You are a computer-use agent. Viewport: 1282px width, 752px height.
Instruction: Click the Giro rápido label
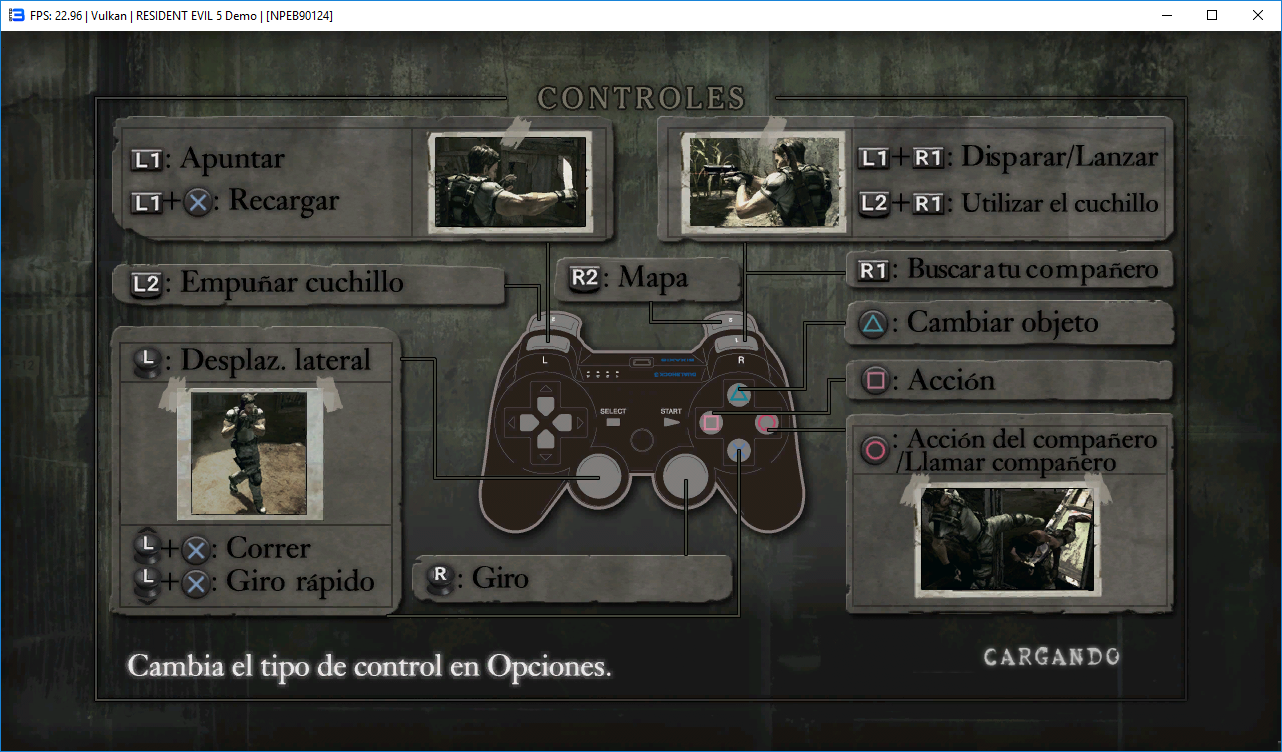(x=301, y=582)
